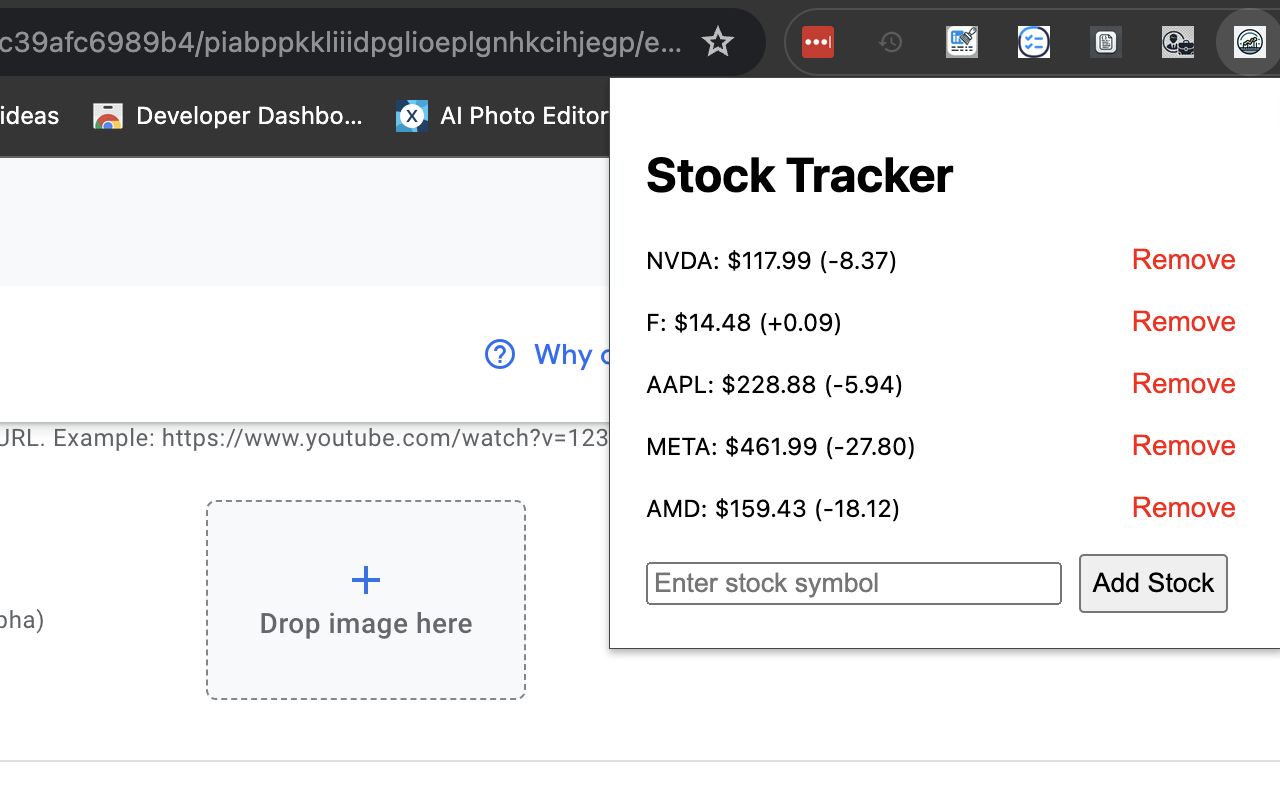Click the Enter stock symbol input field
Screen dimensions: 1280x800
[x=853, y=583]
